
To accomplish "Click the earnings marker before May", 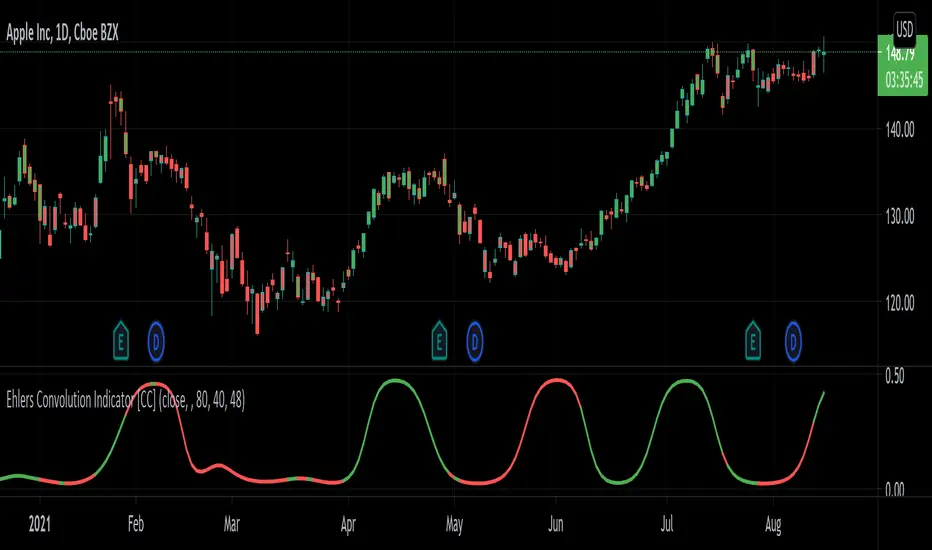I will coord(439,341).
